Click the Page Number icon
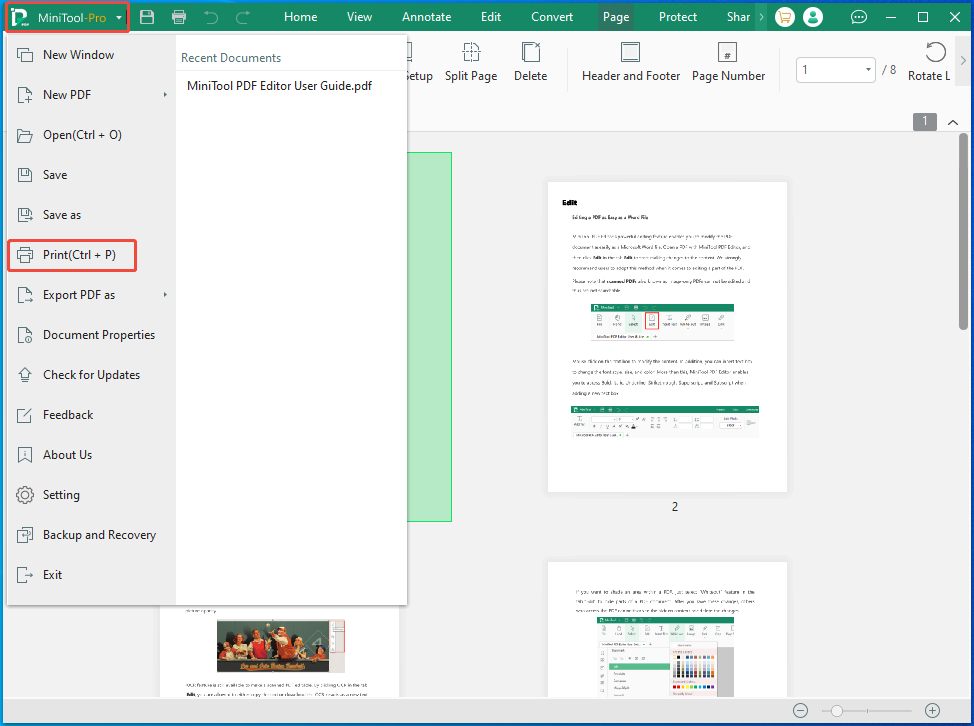The image size is (974, 726). click(727, 53)
